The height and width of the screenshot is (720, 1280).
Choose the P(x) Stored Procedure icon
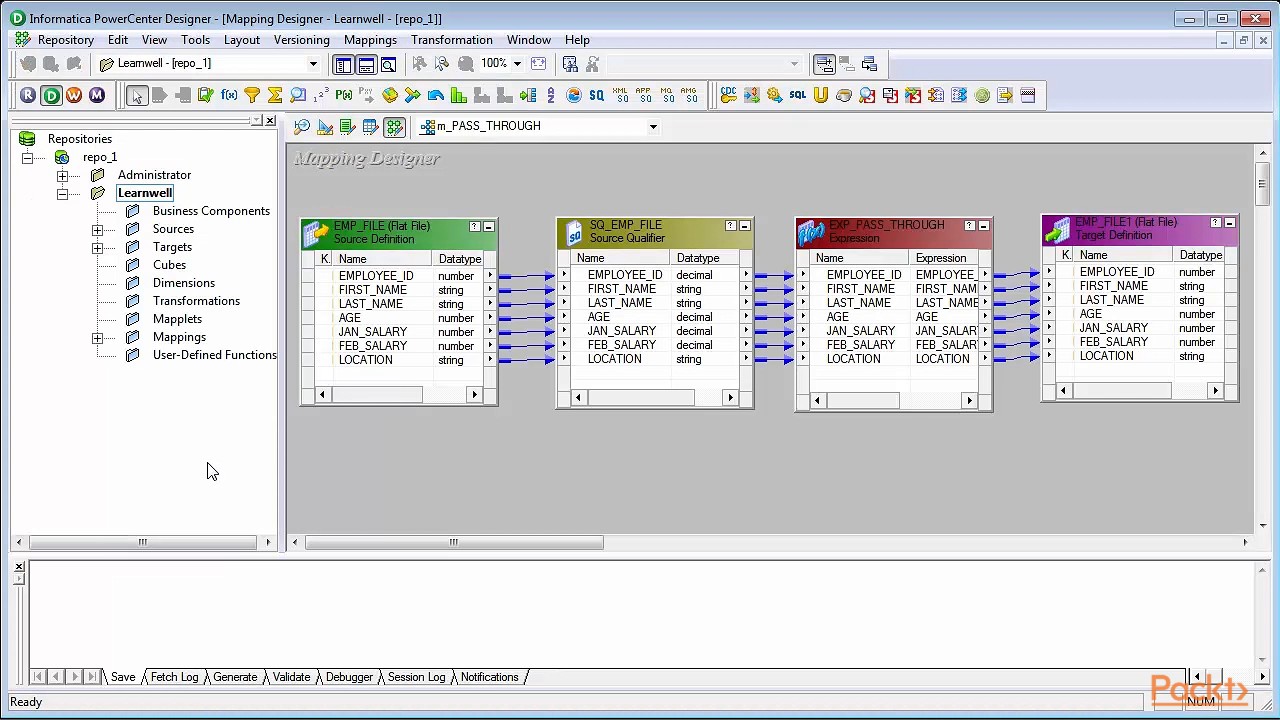pyautogui.click(x=344, y=95)
